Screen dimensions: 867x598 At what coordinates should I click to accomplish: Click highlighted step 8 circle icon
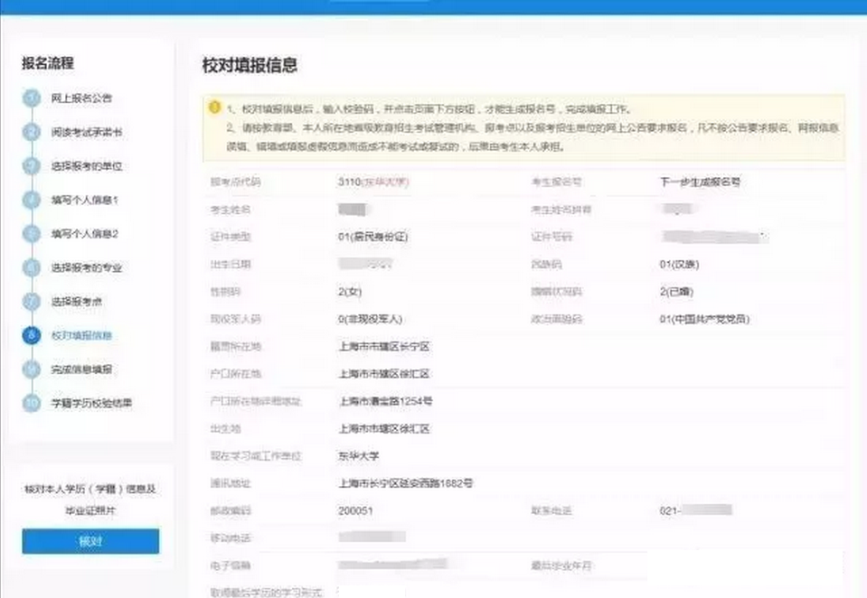[x=31, y=335]
